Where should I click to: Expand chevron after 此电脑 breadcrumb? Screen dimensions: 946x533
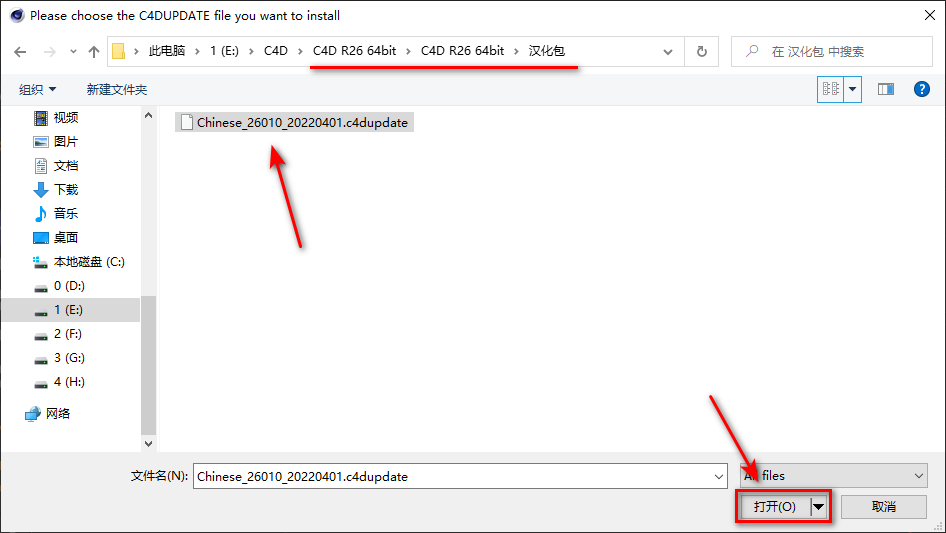point(197,51)
